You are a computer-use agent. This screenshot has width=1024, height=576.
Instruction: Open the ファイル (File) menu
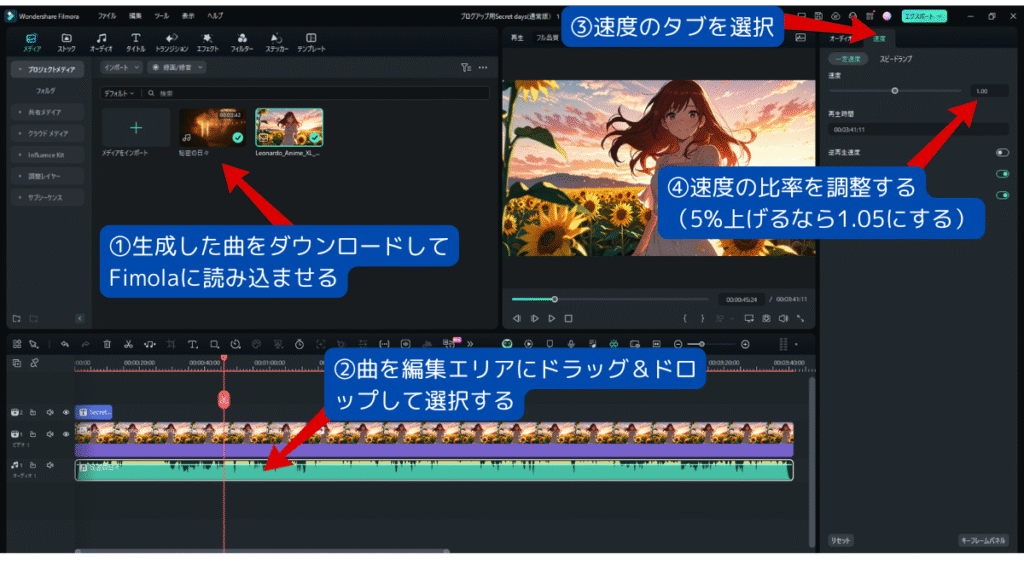(x=106, y=16)
